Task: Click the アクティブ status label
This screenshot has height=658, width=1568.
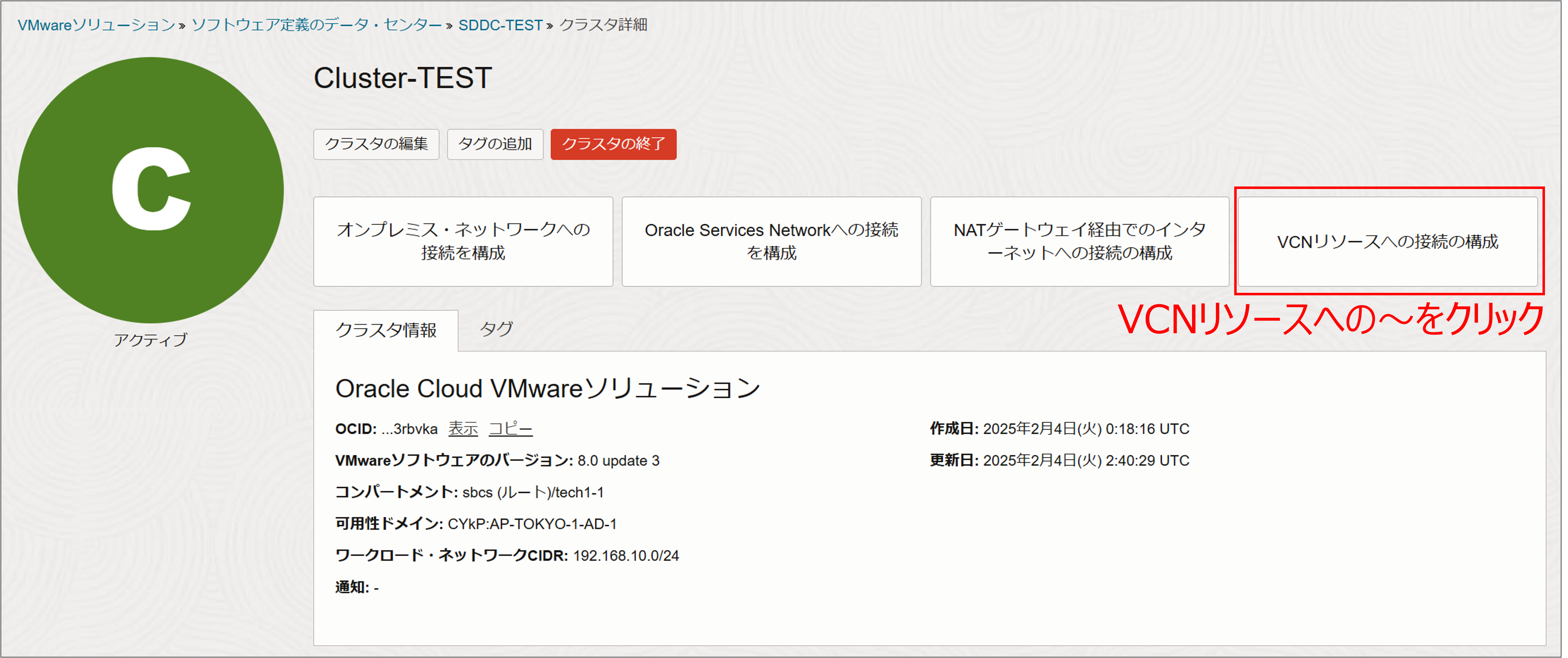Action: click(x=150, y=340)
